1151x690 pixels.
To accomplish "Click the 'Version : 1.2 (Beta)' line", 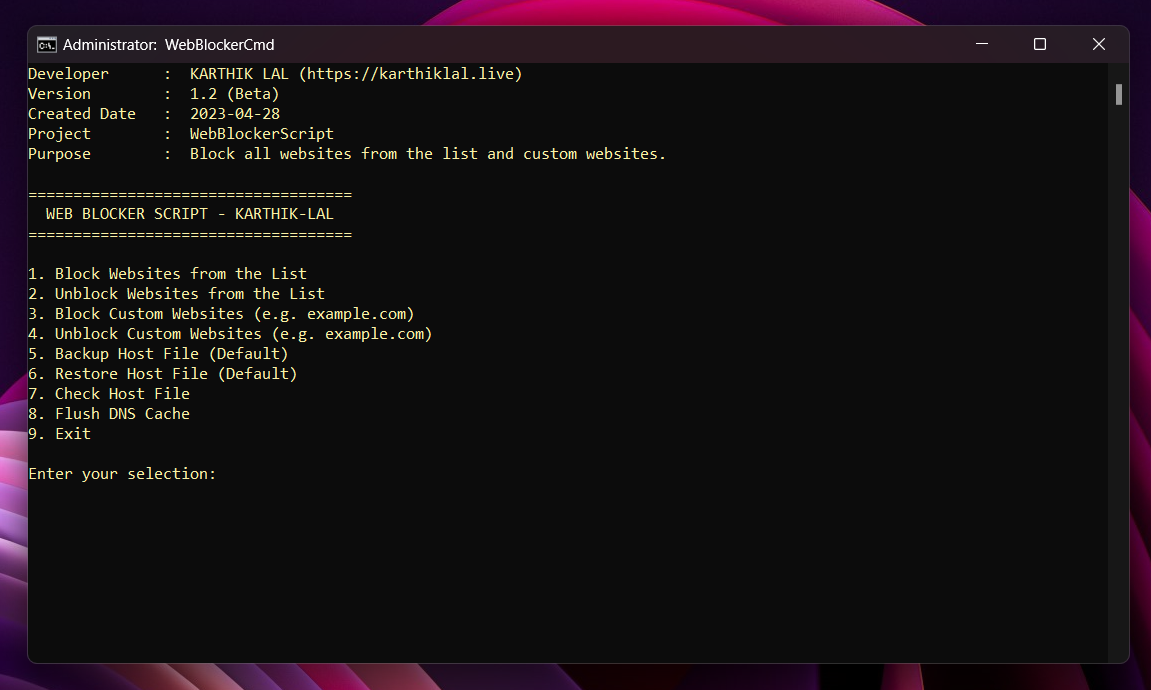I will pyautogui.click(x=153, y=94).
